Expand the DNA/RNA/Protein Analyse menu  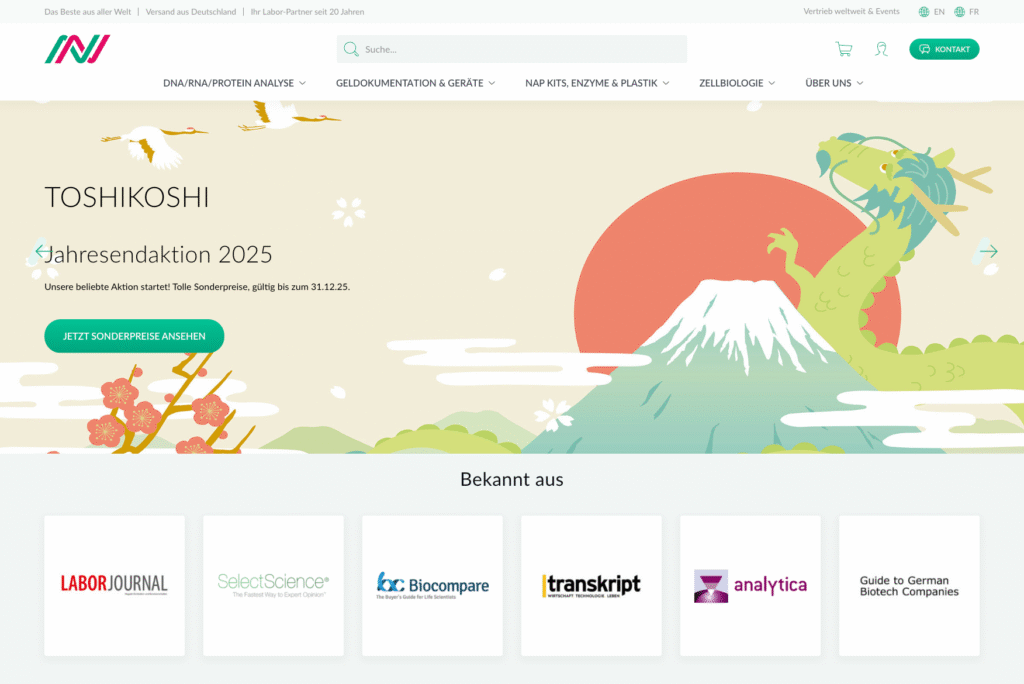[234, 83]
